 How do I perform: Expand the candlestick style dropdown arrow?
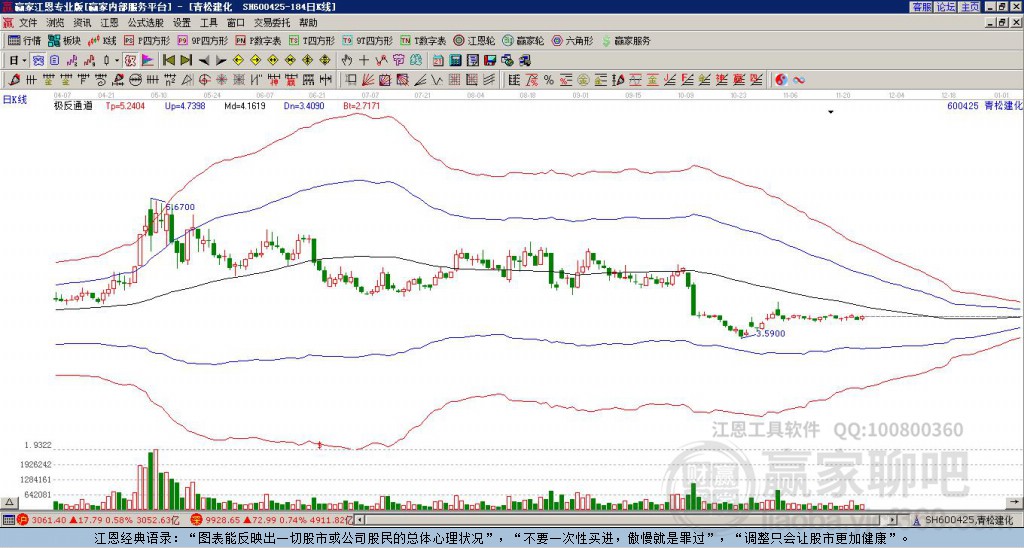[117, 60]
